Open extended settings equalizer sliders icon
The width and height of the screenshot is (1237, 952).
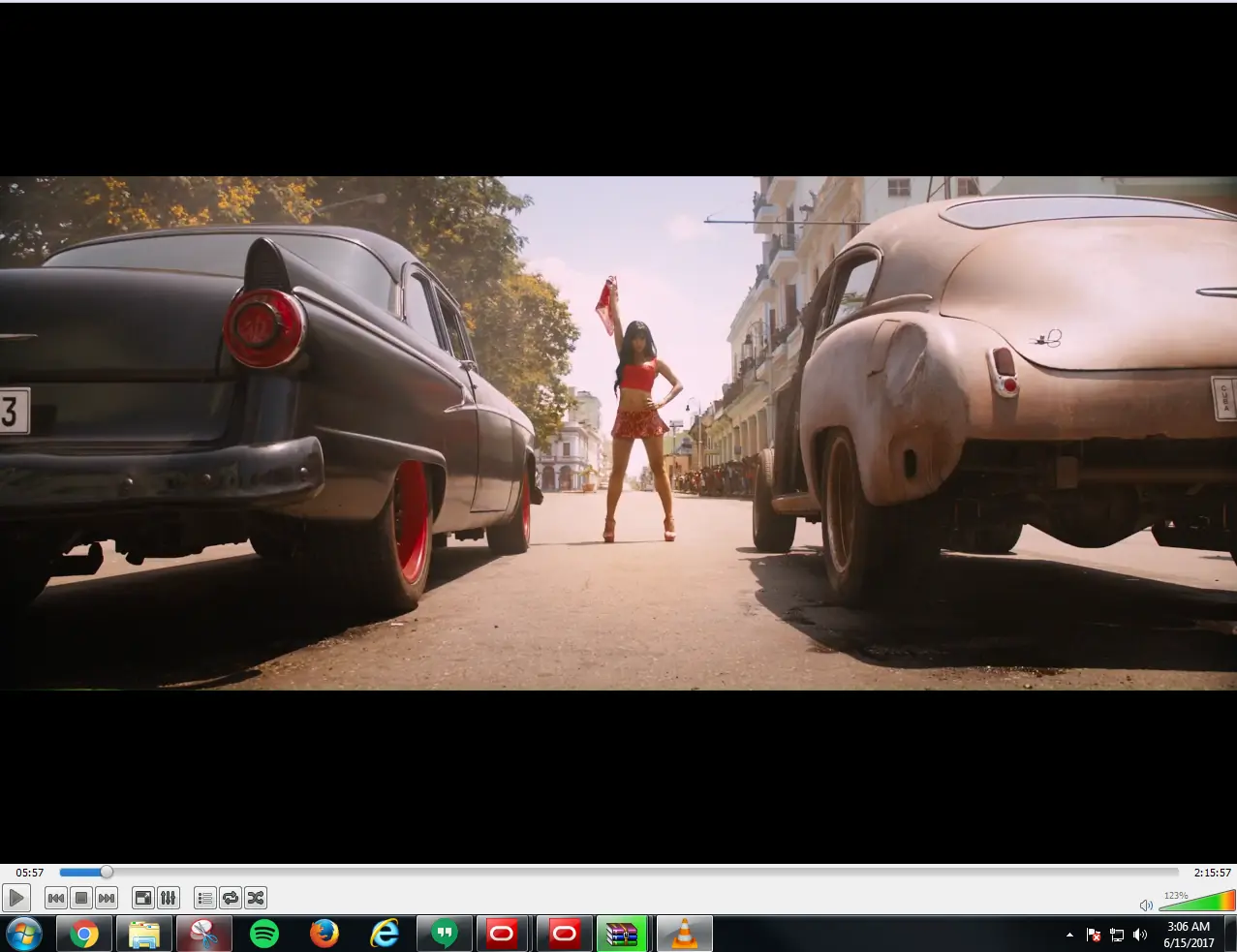[169, 898]
